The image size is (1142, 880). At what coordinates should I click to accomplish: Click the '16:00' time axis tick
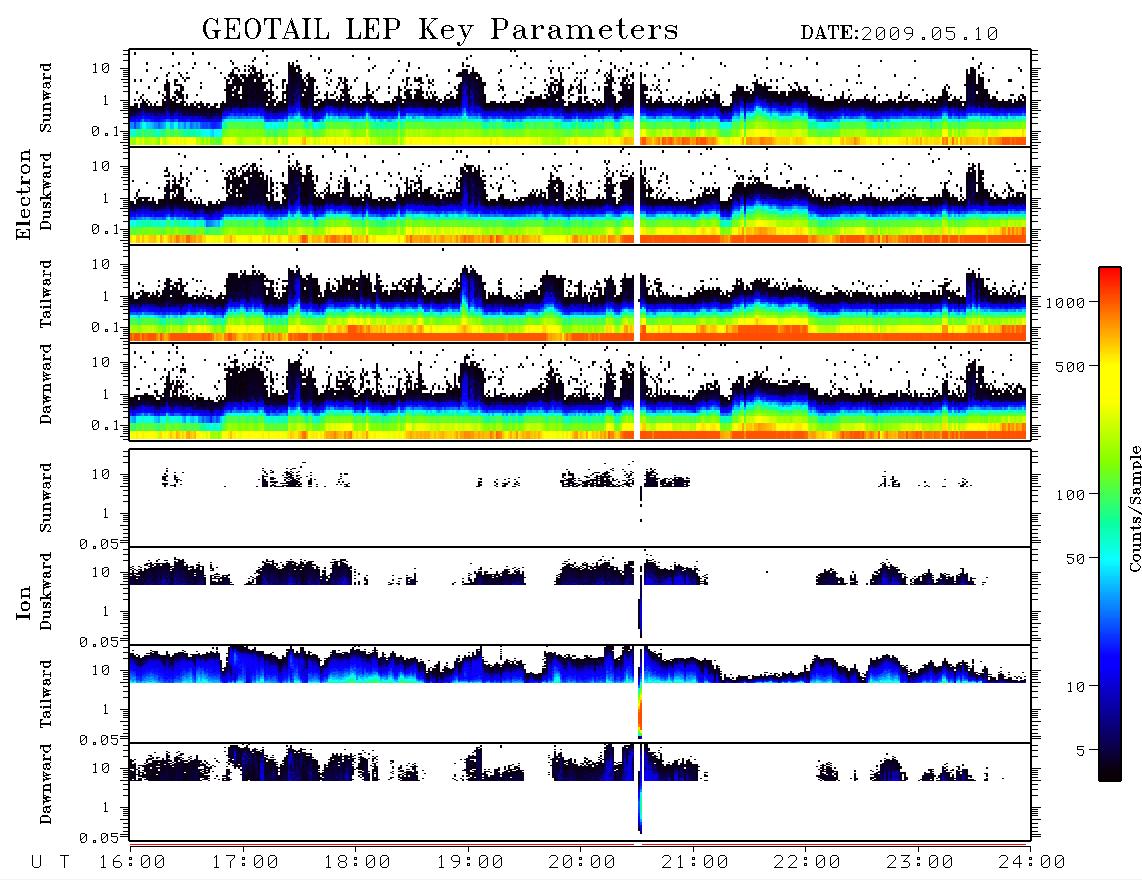coord(132,863)
